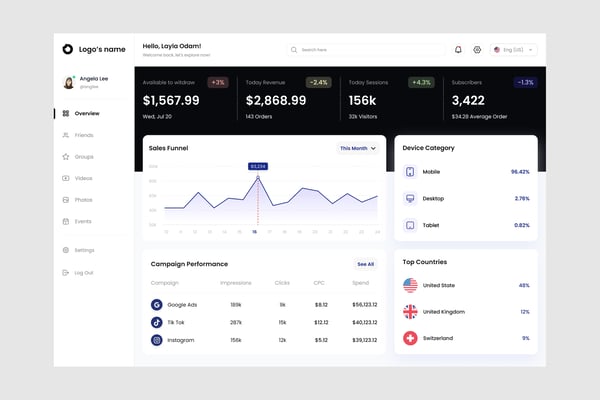Open the Photos sidebar item
Viewport: 600px width, 400px height.
(83, 200)
